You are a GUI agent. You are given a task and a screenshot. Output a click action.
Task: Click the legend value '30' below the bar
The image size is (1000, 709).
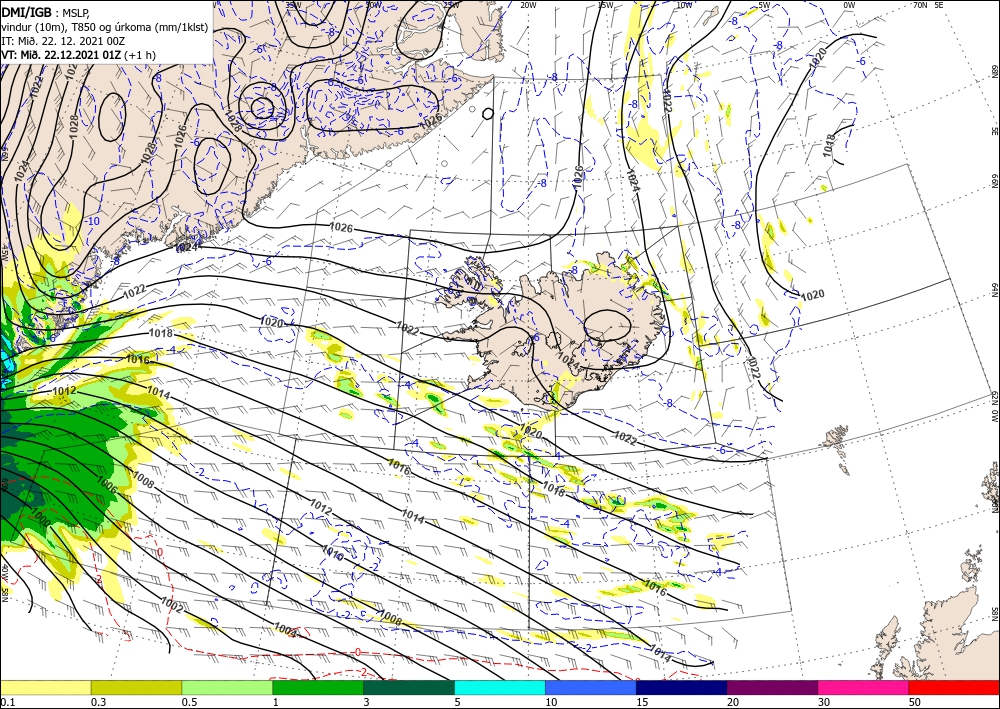824,702
